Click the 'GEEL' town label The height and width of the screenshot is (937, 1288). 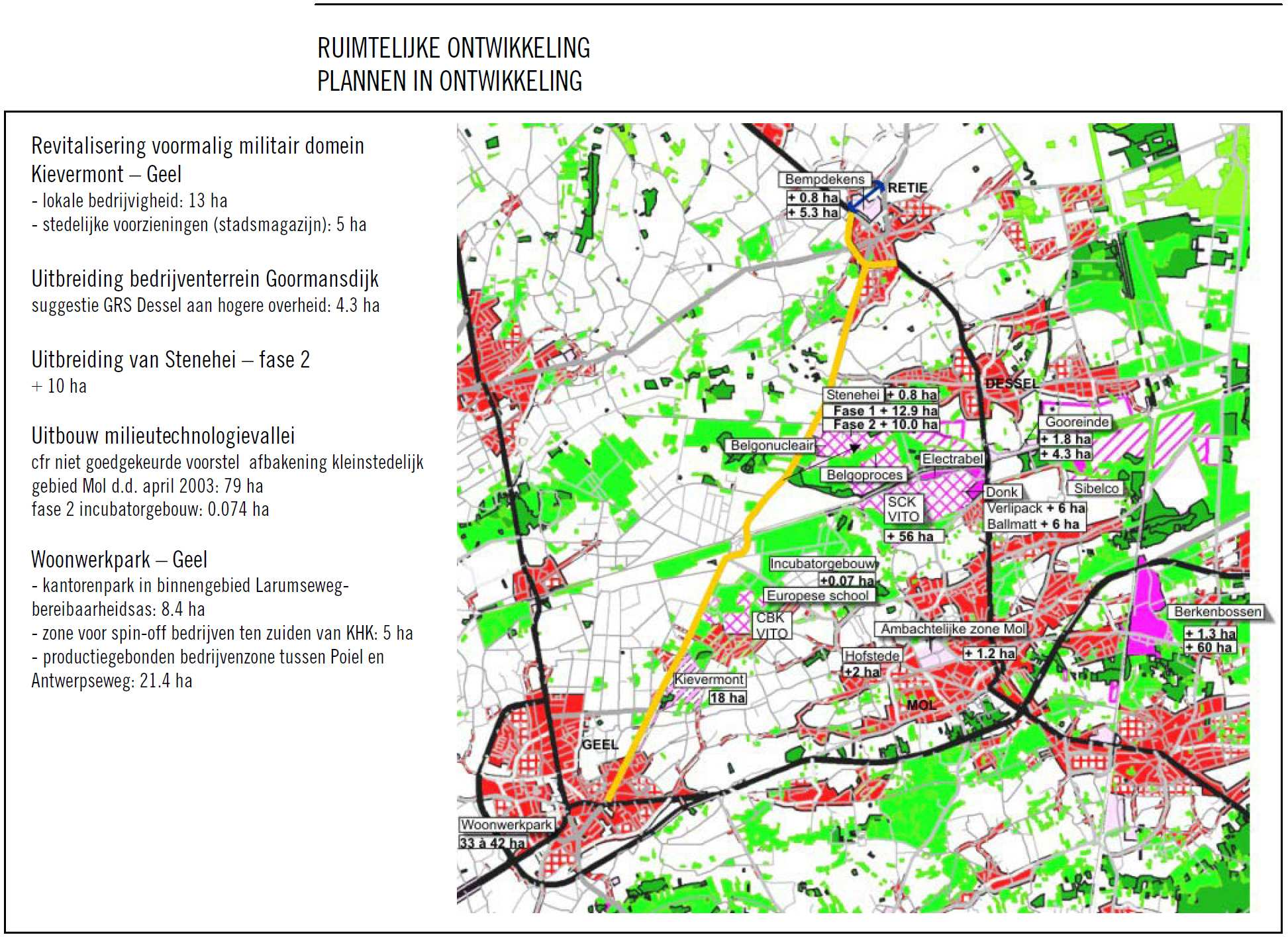click(600, 745)
